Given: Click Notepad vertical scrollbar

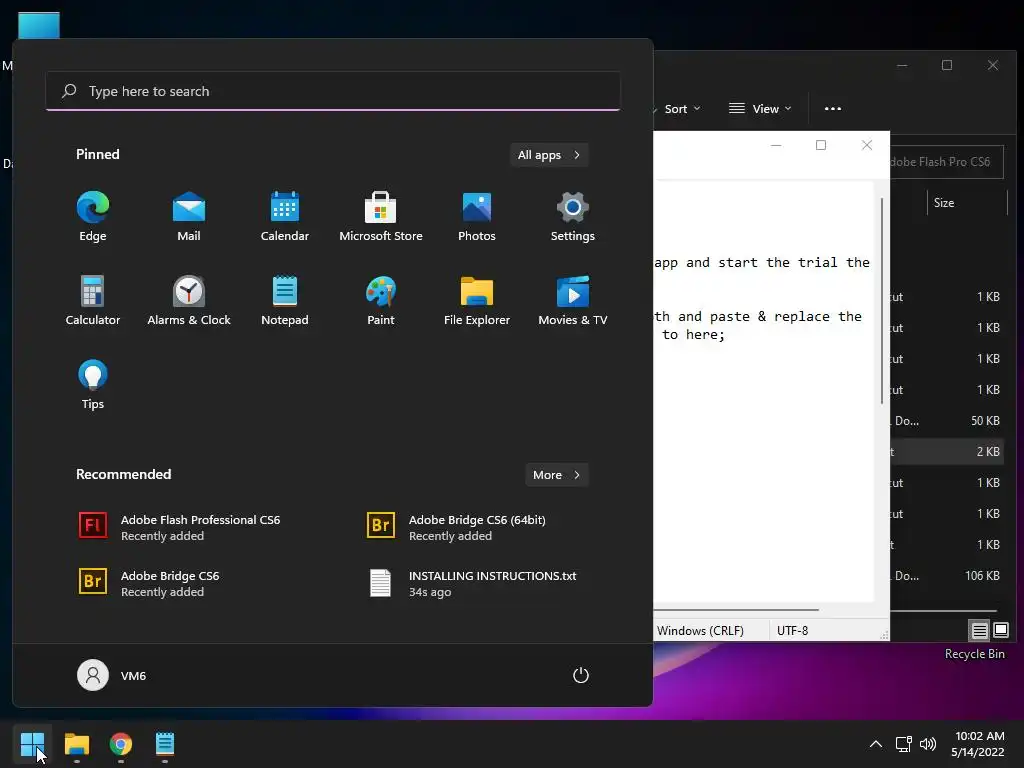Looking at the screenshot, I should [x=882, y=300].
